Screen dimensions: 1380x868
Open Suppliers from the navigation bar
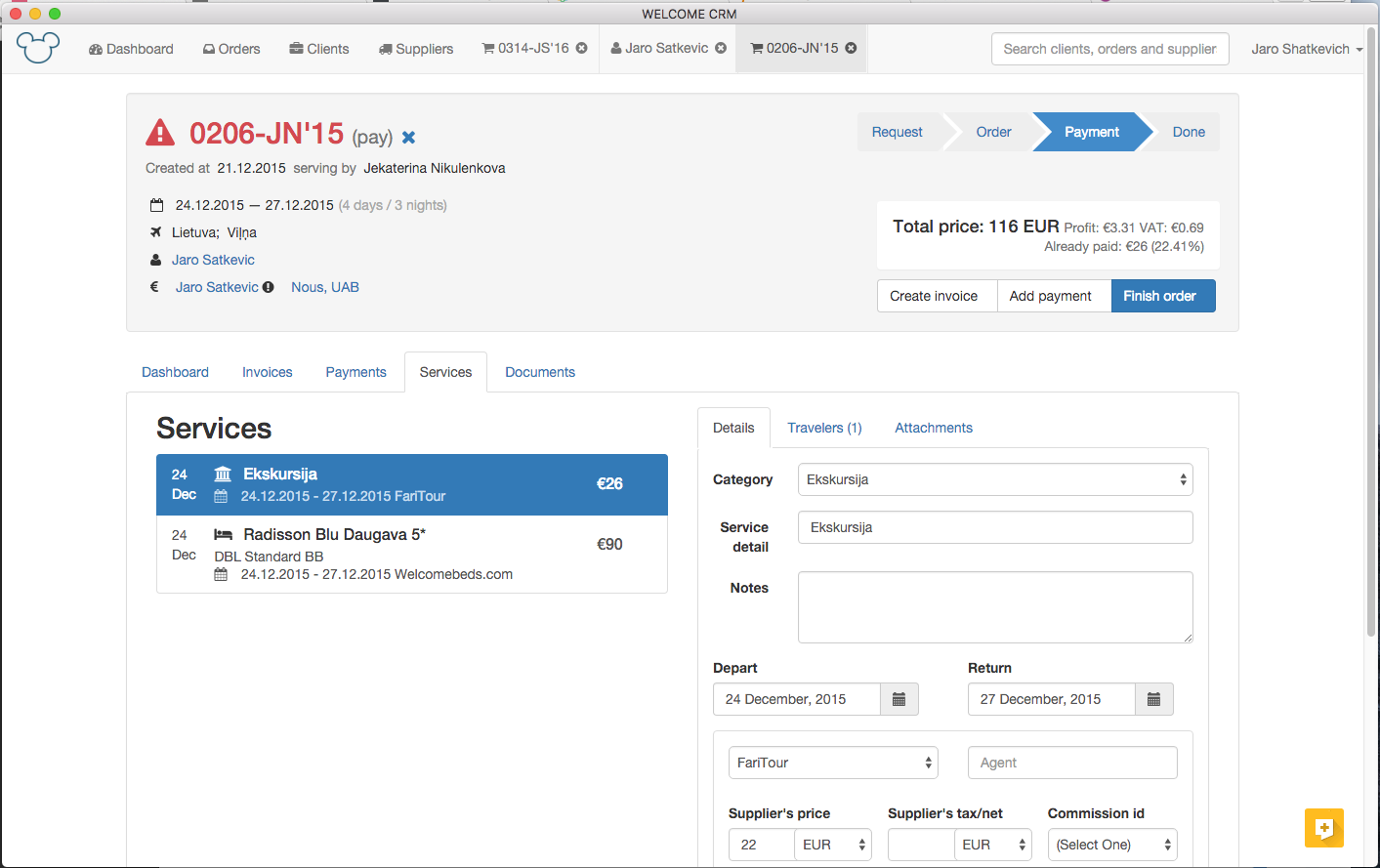(416, 49)
